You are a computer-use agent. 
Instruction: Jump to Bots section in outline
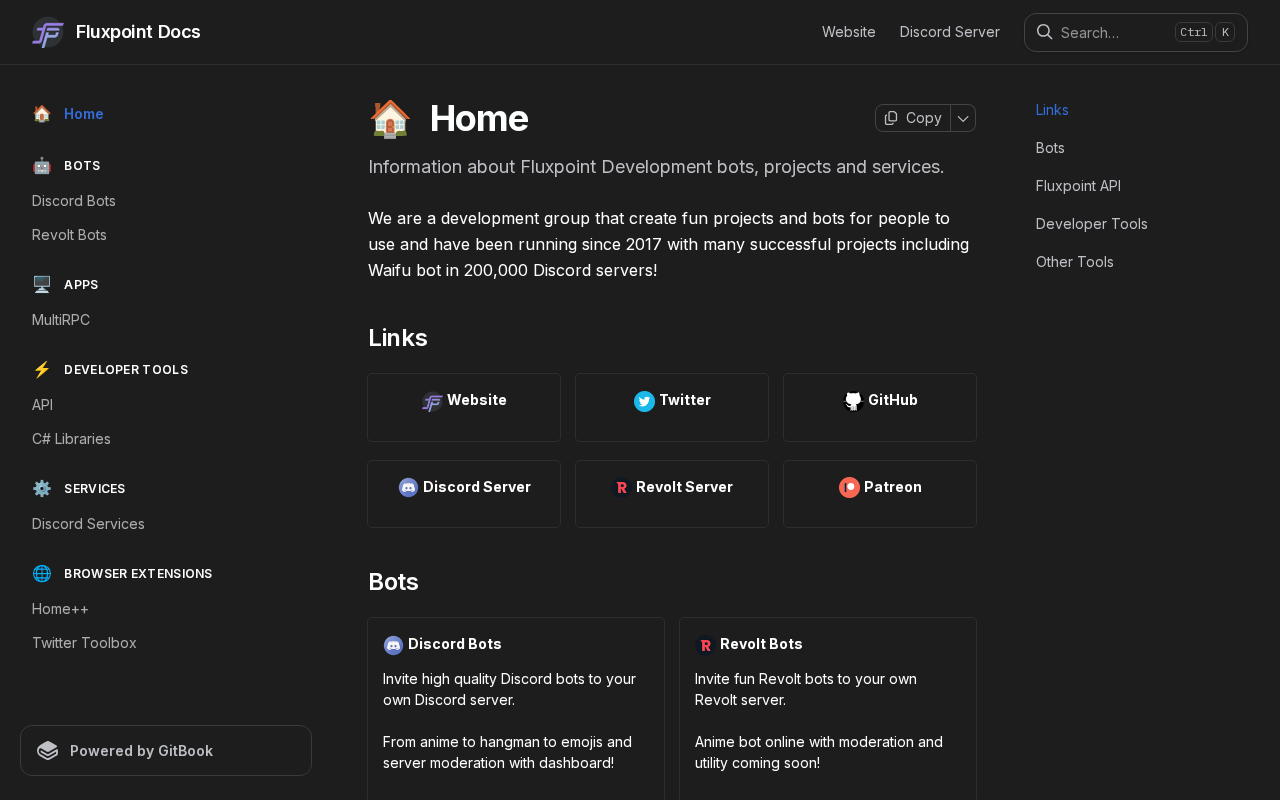click(1050, 148)
